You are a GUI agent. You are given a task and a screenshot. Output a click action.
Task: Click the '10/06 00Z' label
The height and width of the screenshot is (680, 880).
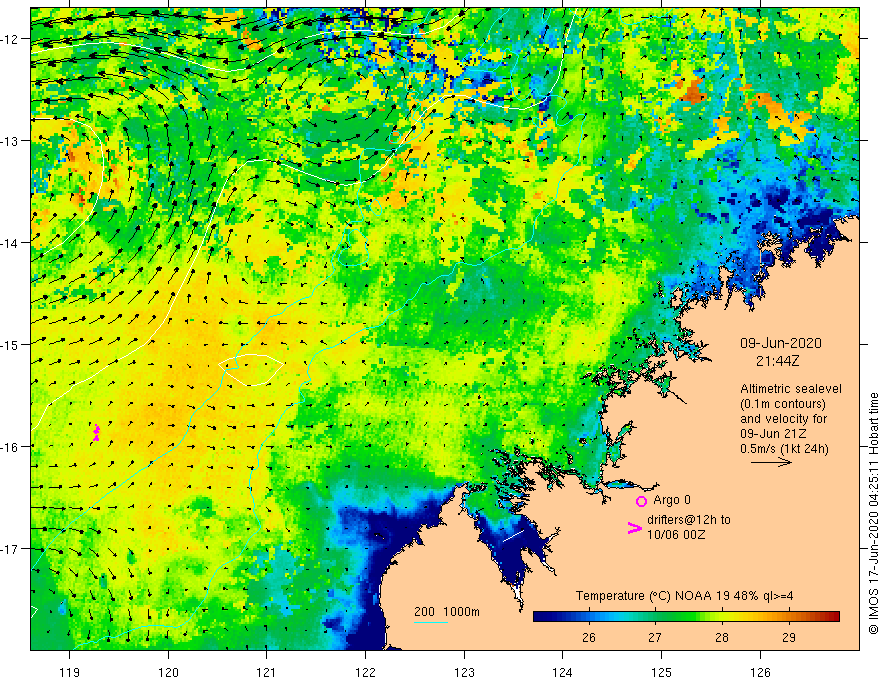676,535
